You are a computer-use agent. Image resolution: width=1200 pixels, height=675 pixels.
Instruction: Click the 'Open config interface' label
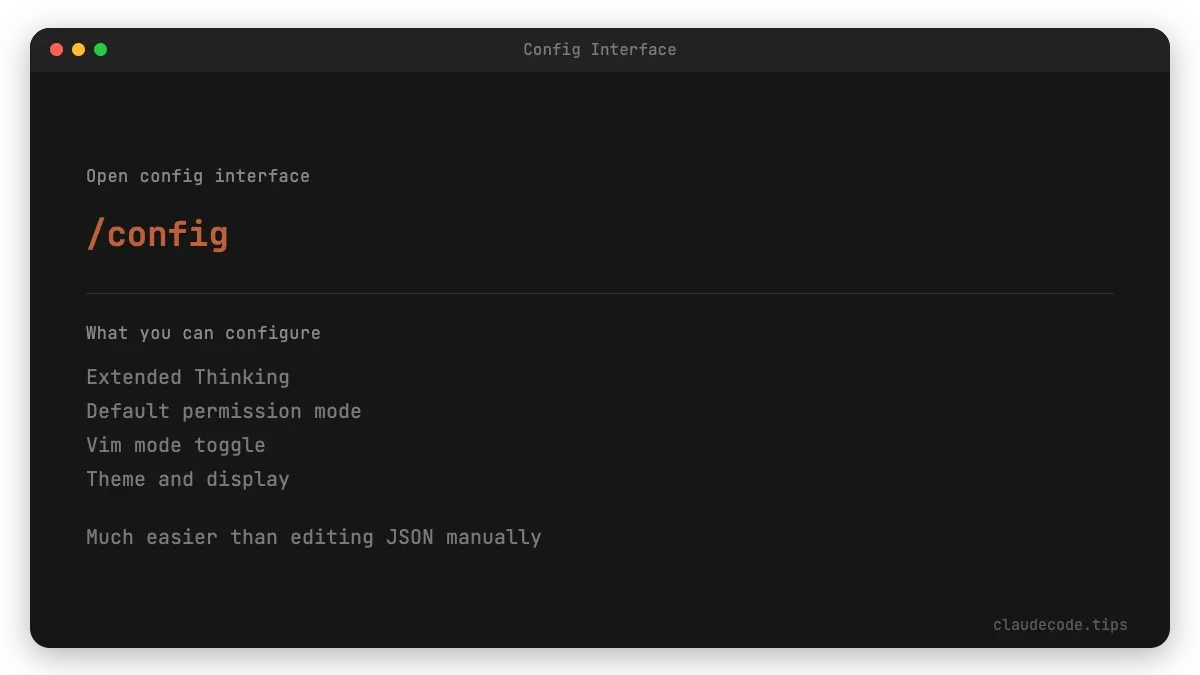pyautogui.click(x=198, y=175)
